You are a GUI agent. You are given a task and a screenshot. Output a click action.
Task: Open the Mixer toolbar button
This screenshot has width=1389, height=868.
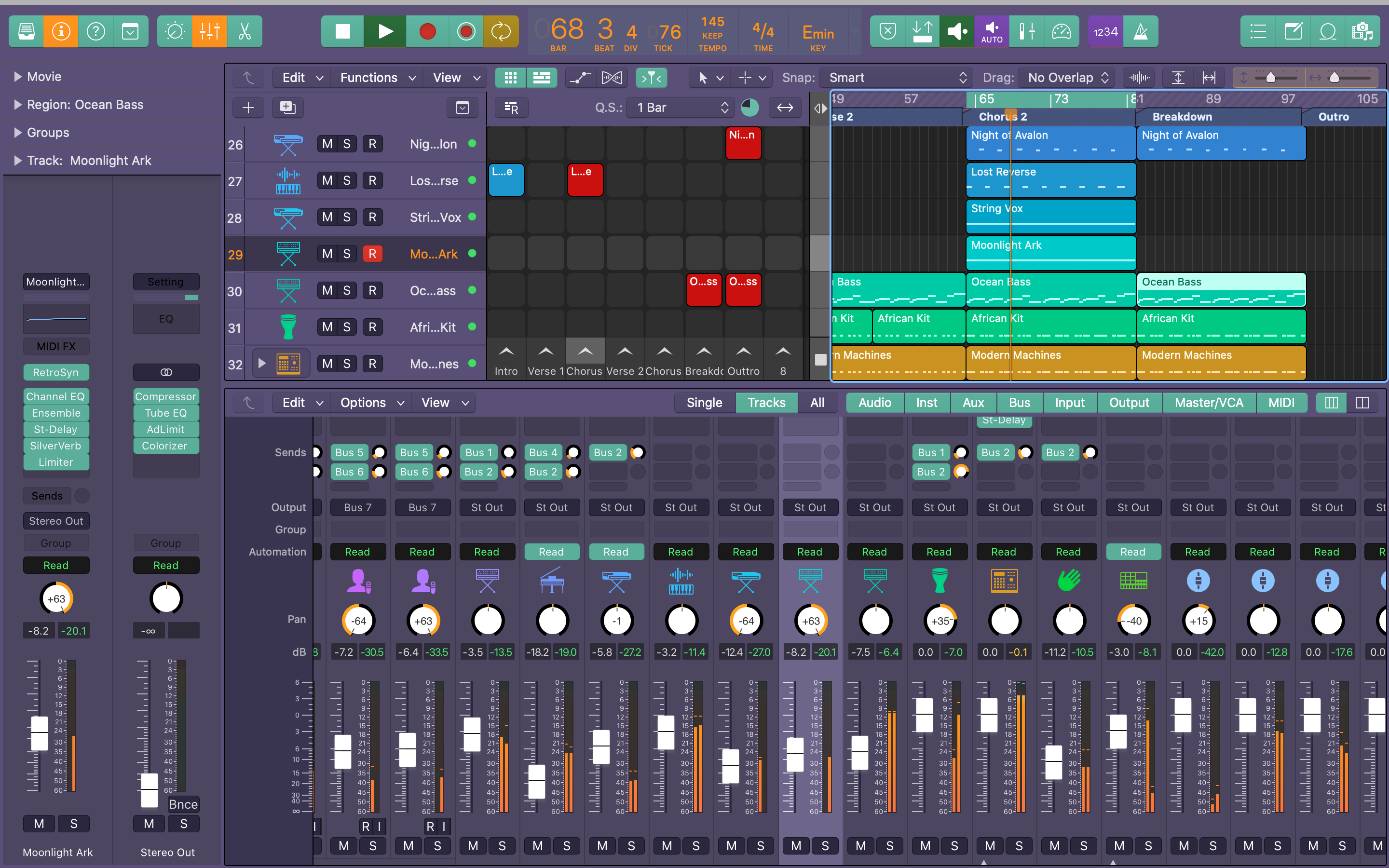click(x=209, y=31)
